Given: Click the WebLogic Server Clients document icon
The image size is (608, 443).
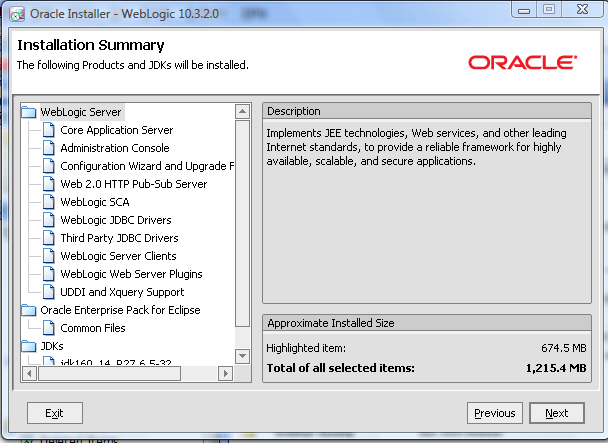Looking at the screenshot, I should pos(48,256).
